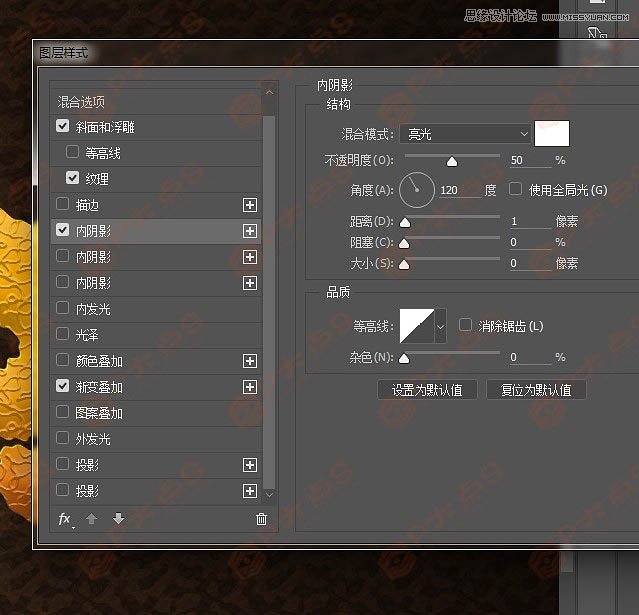Image resolution: width=639 pixels, height=615 pixels.
Task: Click the 杂色(N) percent value field
Action: pos(531,357)
